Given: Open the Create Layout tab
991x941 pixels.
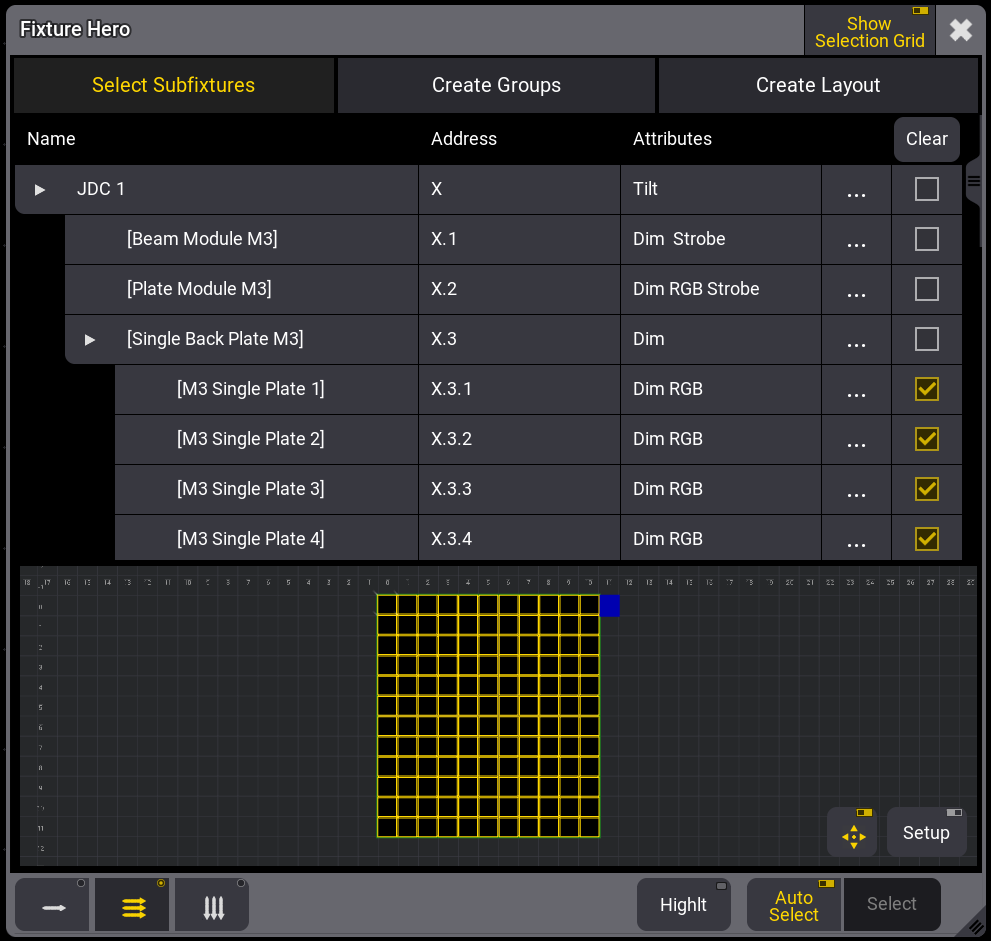Looking at the screenshot, I should pyautogui.click(x=817, y=85).
